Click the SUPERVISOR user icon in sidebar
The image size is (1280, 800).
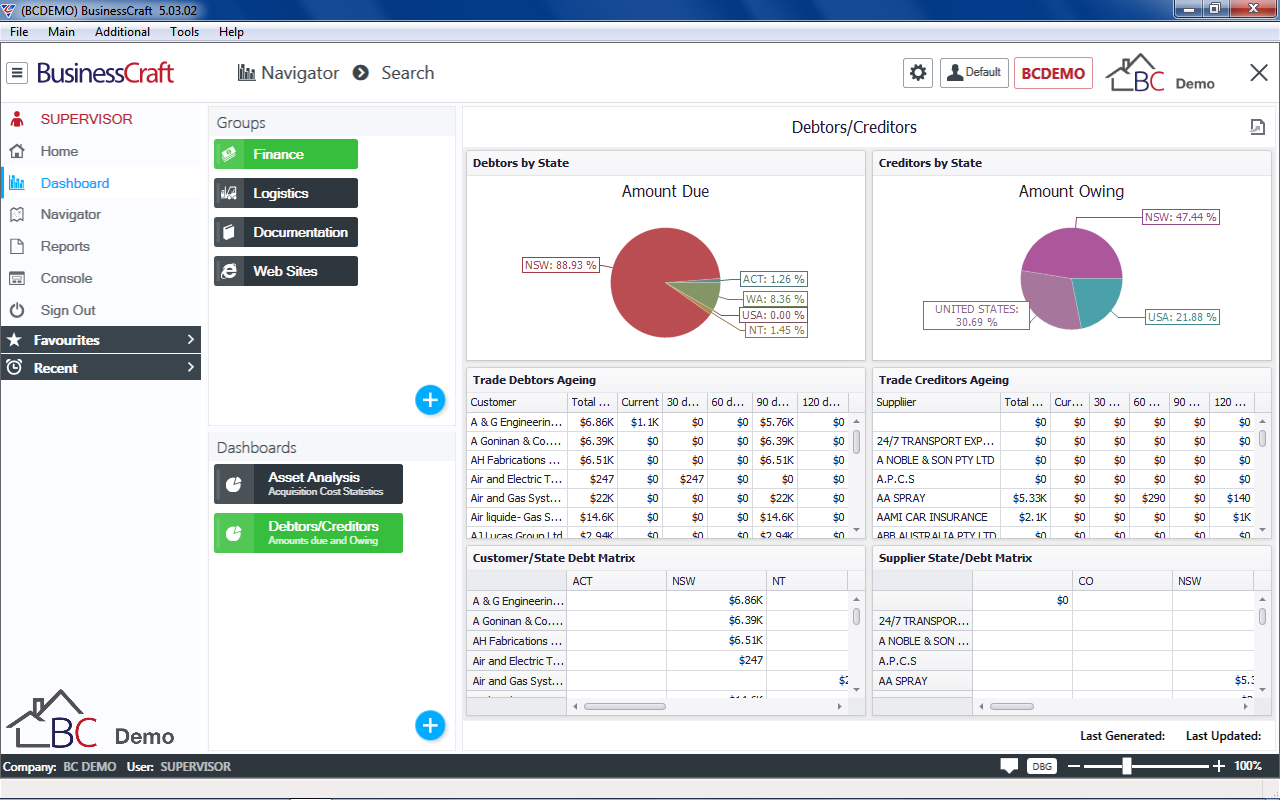pos(17,119)
